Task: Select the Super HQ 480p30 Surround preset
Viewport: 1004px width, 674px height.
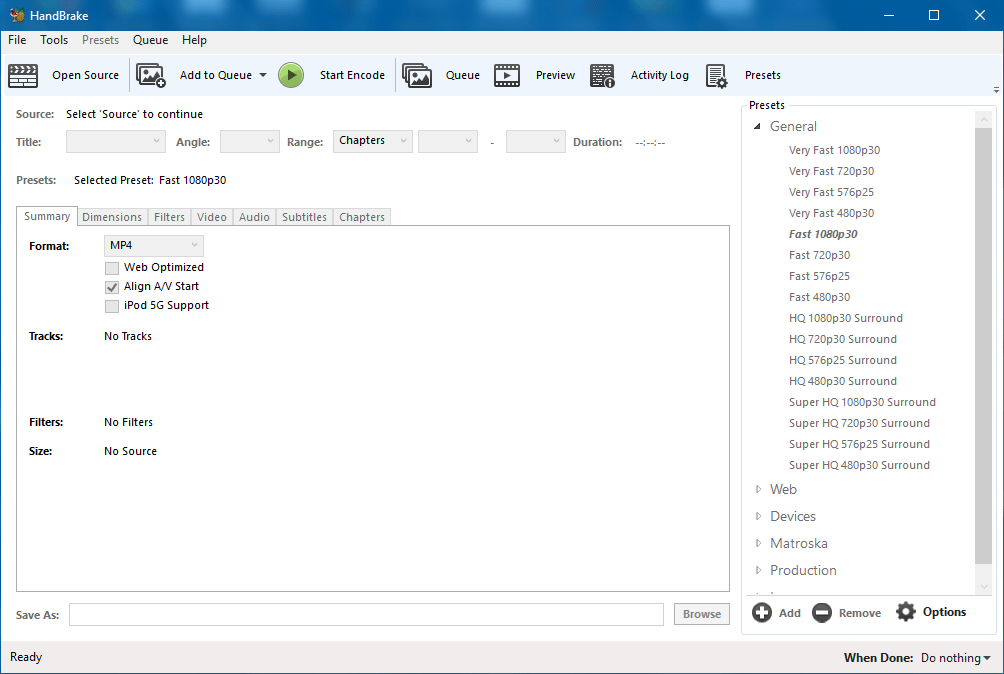Action: pos(859,465)
